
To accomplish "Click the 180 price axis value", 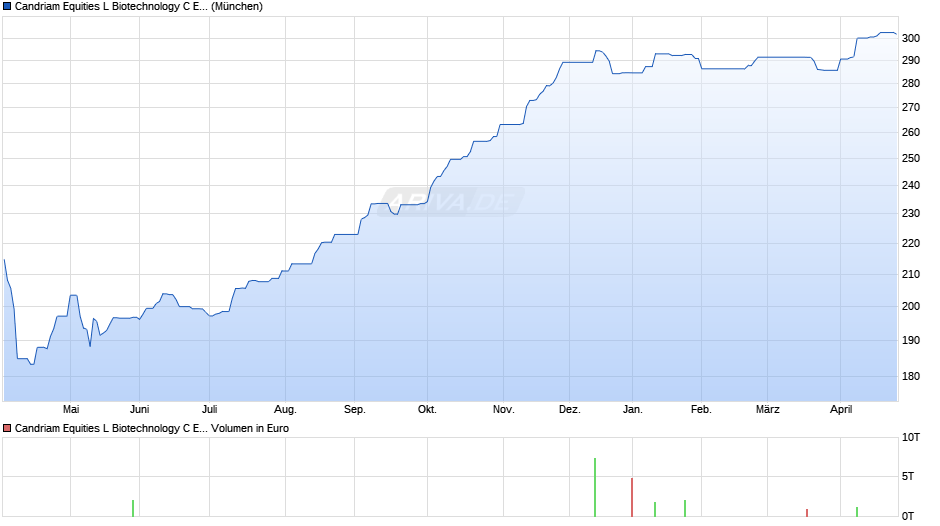I will pos(911,376).
